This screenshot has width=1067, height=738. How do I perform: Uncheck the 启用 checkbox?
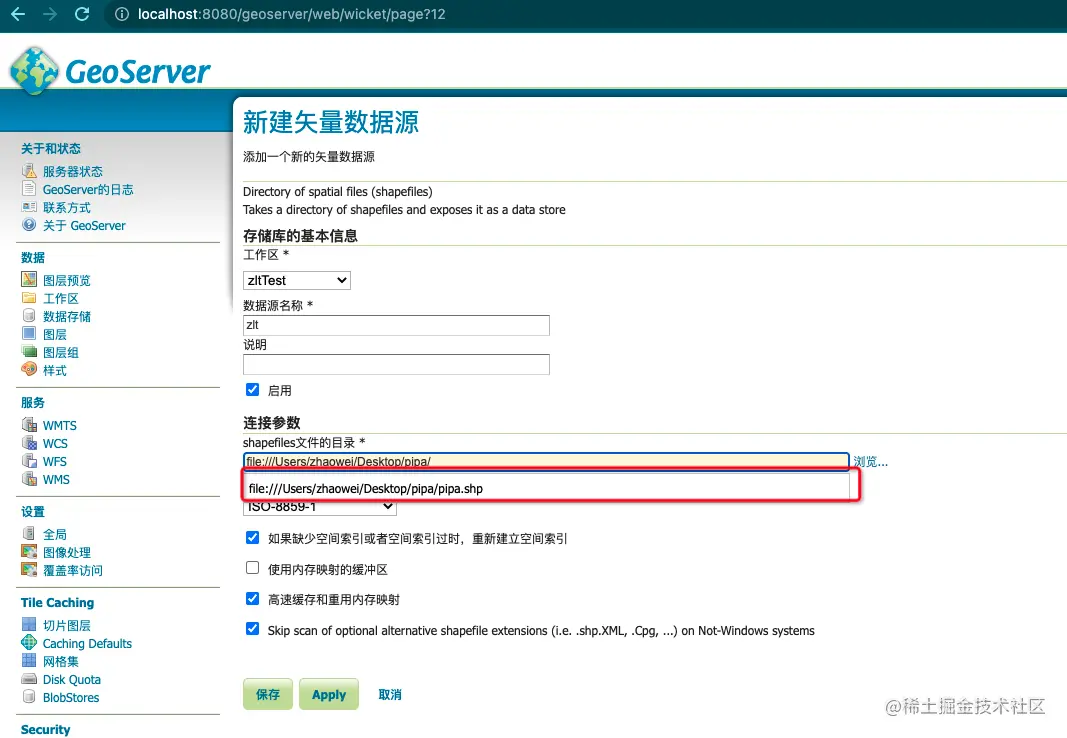[252, 390]
